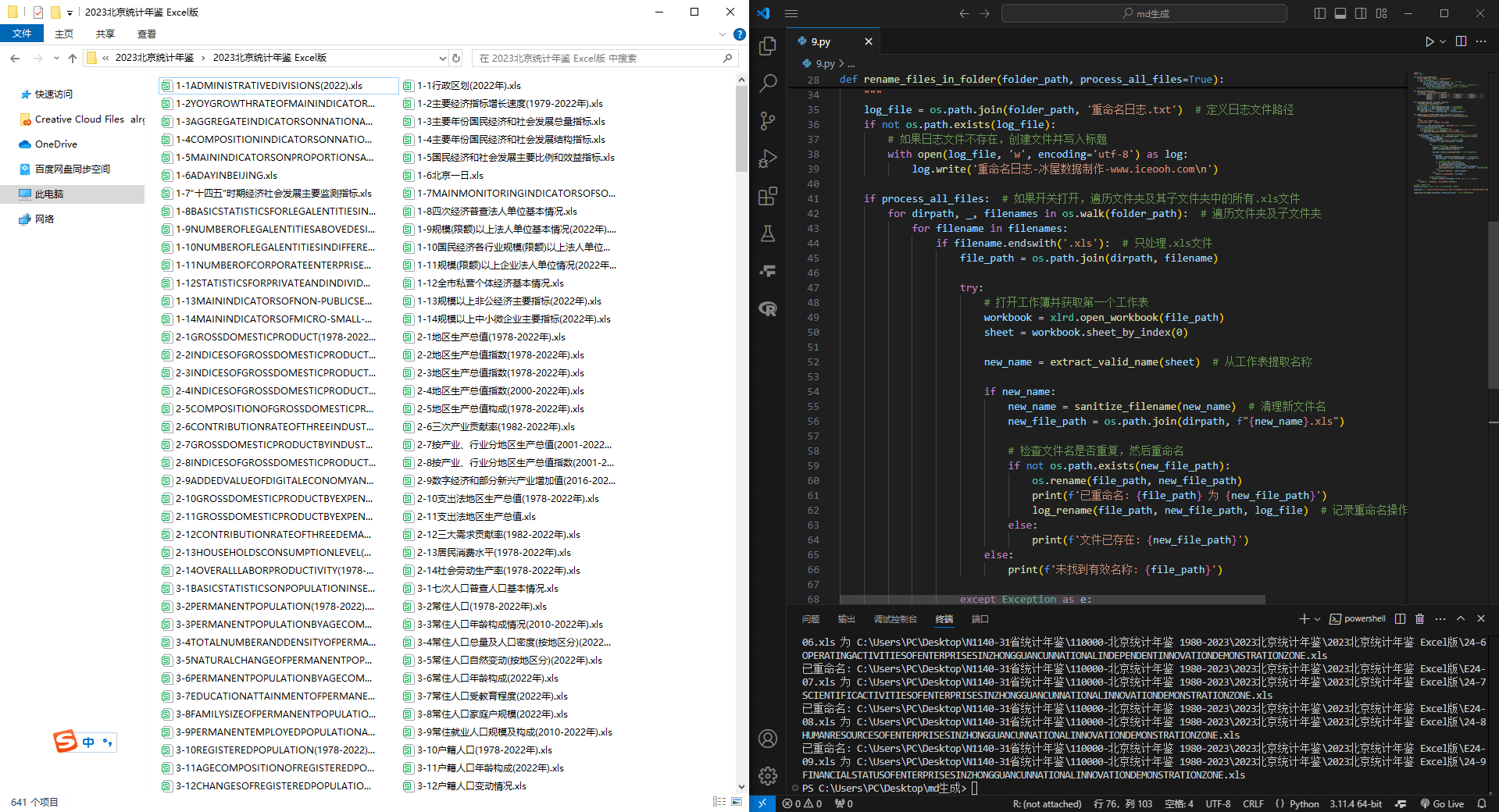This screenshot has height=812, width=1499.
Task: Switch to the 调试控制台 panel tab
Action: click(x=895, y=618)
